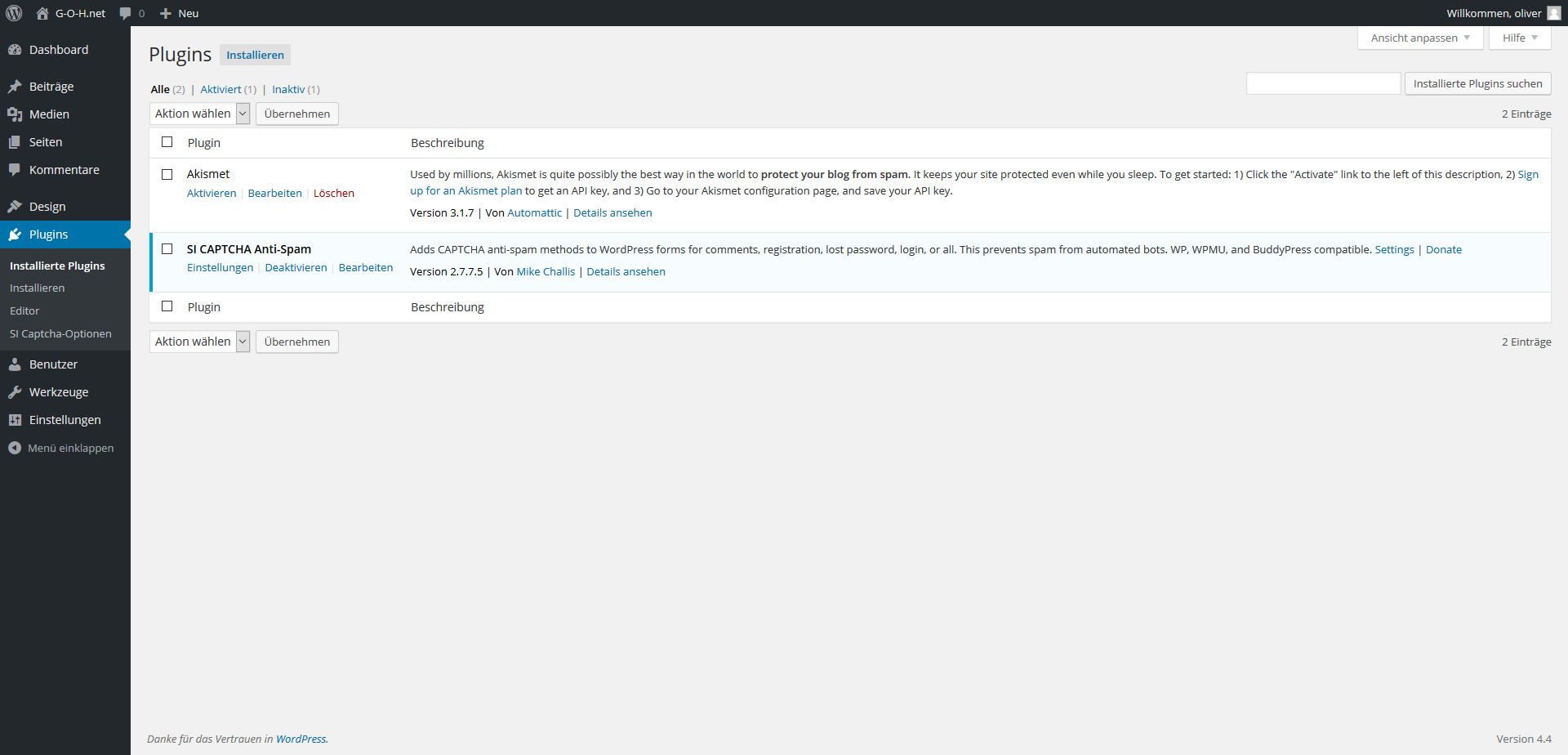Viewport: 1568px width, 755px height.
Task: Open the Kommentare menu
Action: pos(65,170)
